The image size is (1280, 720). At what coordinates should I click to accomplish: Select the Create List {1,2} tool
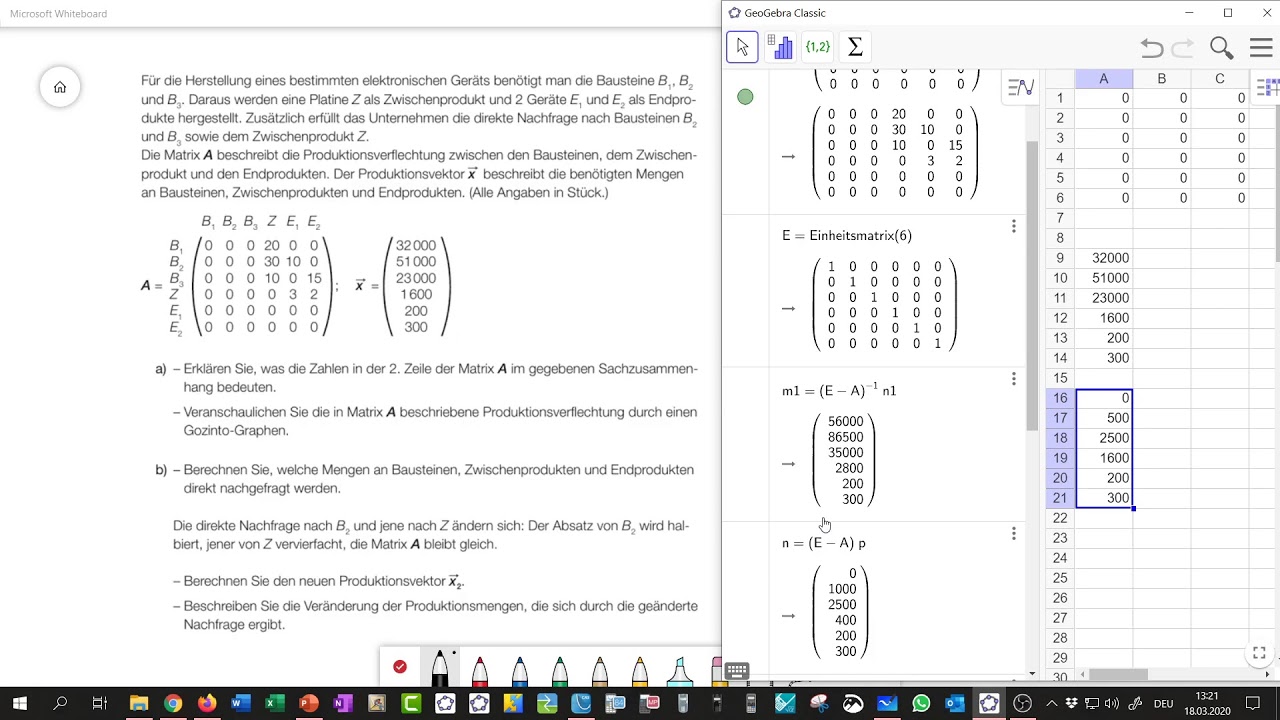[818, 47]
